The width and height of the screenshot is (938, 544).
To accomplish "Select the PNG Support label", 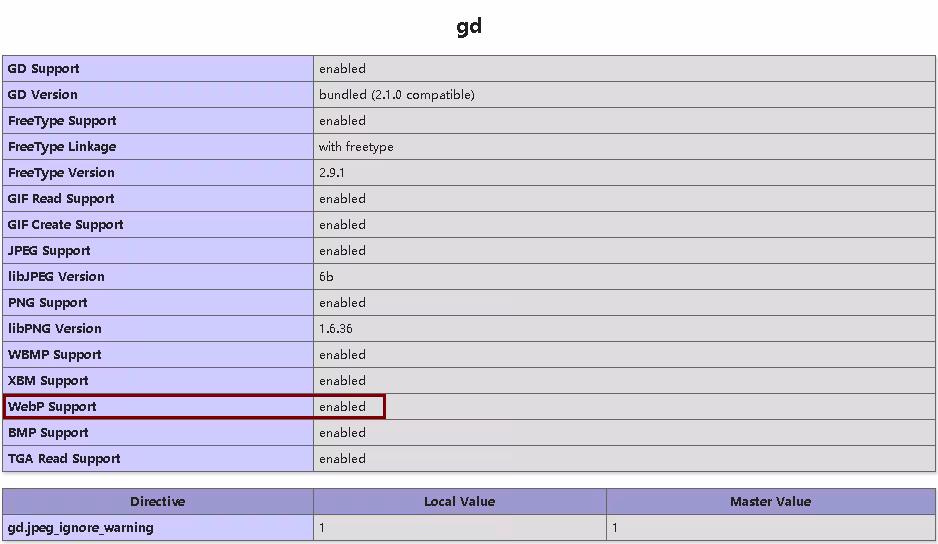I will [48, 303].
